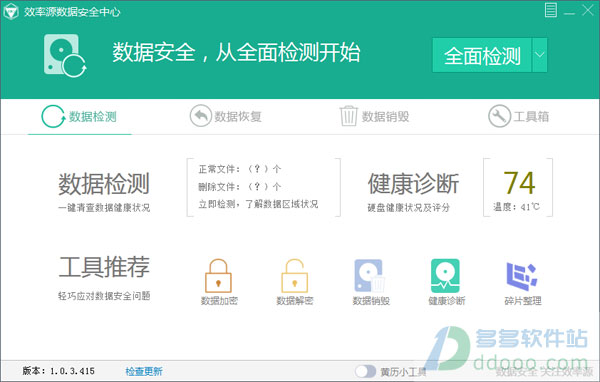
Task: Switch to the 数据恢复 tab
Action: pos(226,116)
